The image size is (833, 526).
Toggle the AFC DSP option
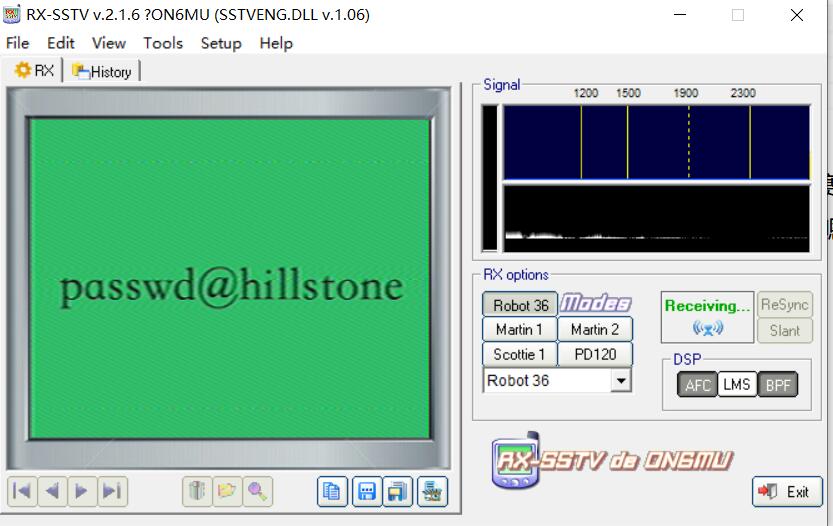[698, 384]
